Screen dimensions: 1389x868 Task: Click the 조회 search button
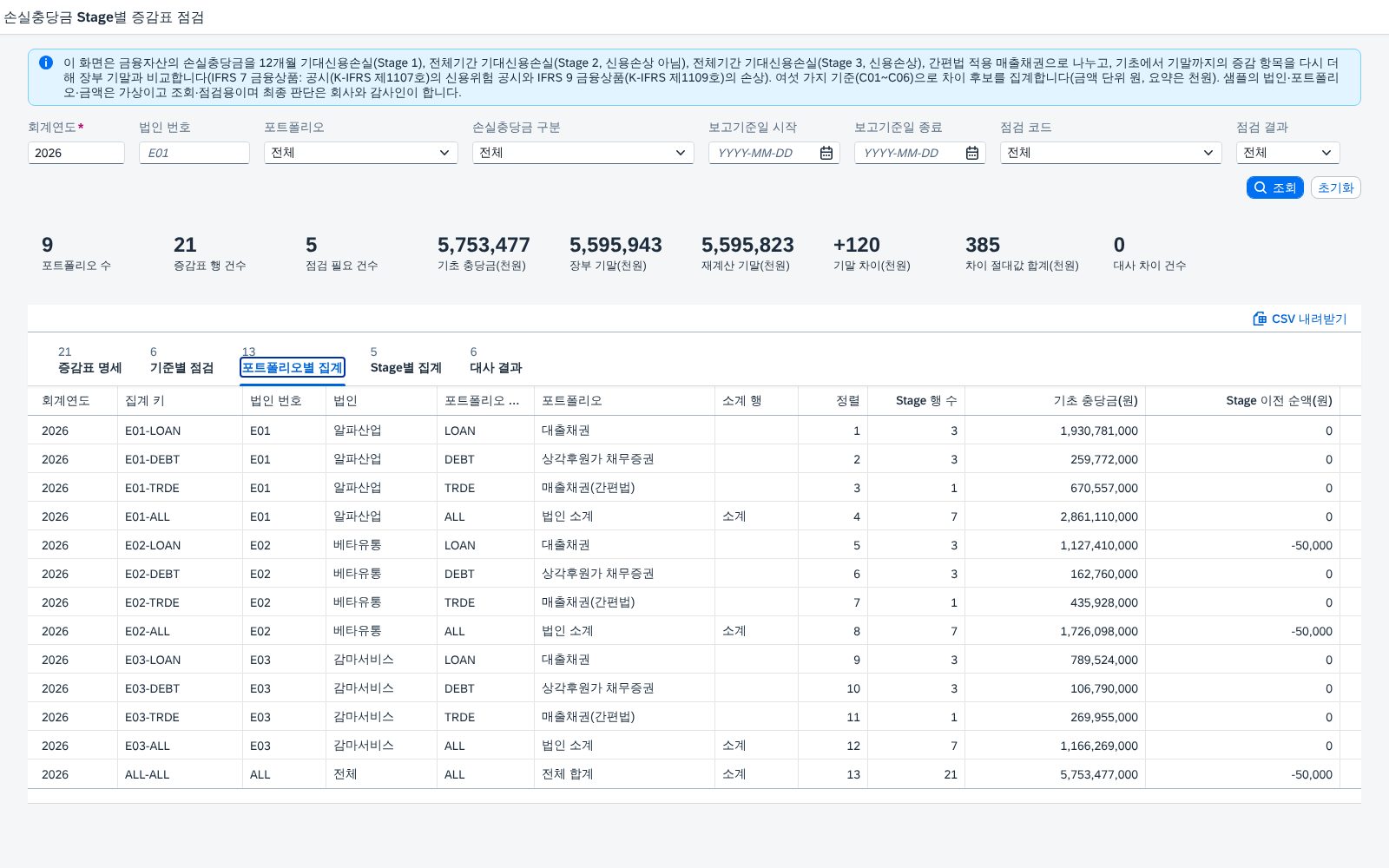tap(1275, 187)
